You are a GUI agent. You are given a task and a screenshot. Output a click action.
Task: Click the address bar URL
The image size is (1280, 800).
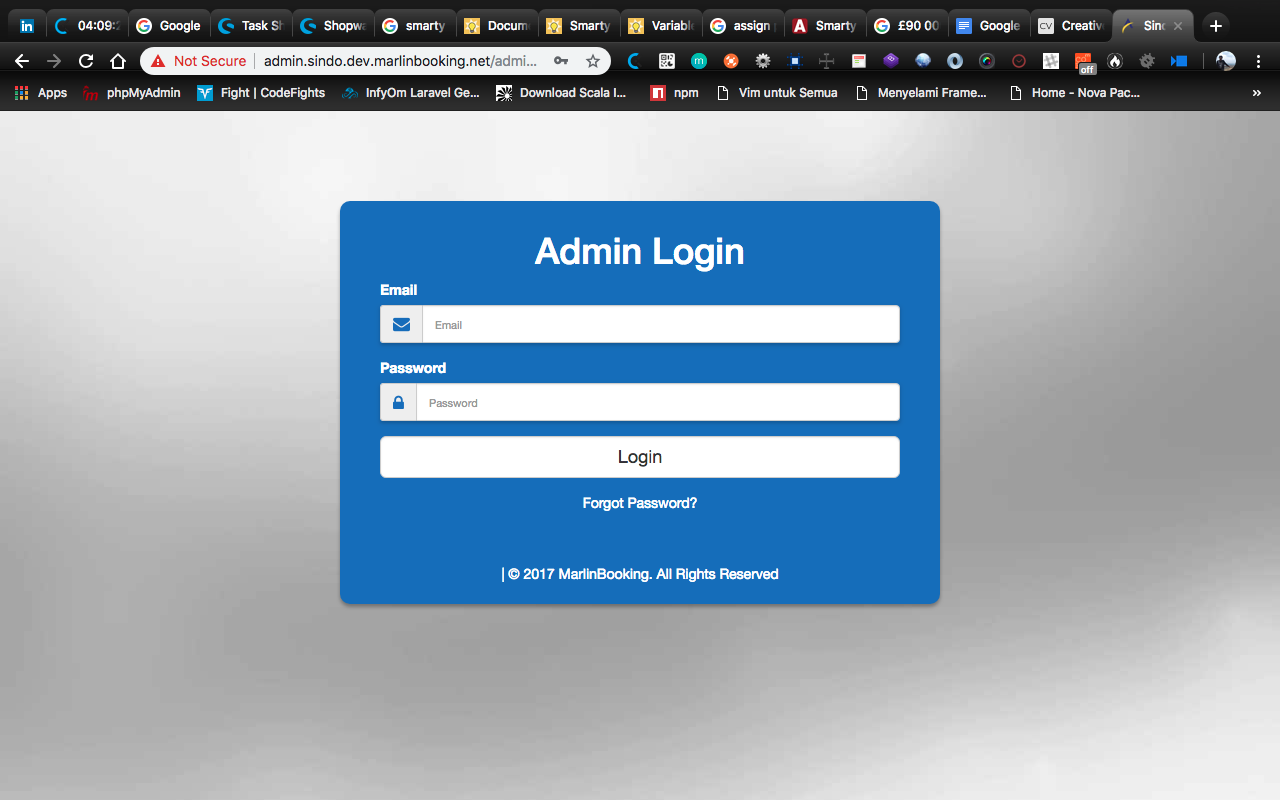pyautogui.click(x=400, y=61)
